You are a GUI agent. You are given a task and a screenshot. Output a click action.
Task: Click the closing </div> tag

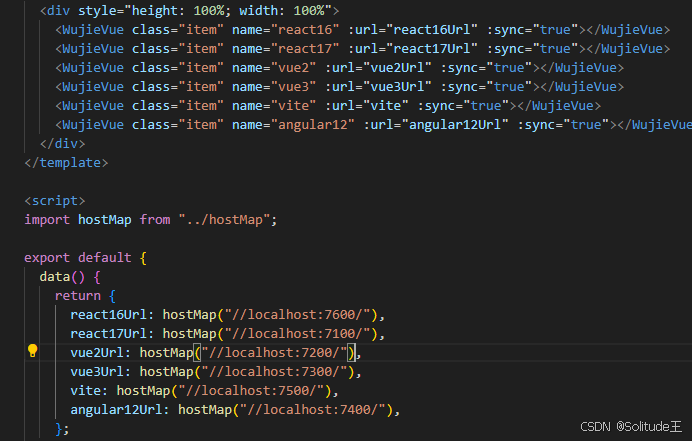(62, 143)
